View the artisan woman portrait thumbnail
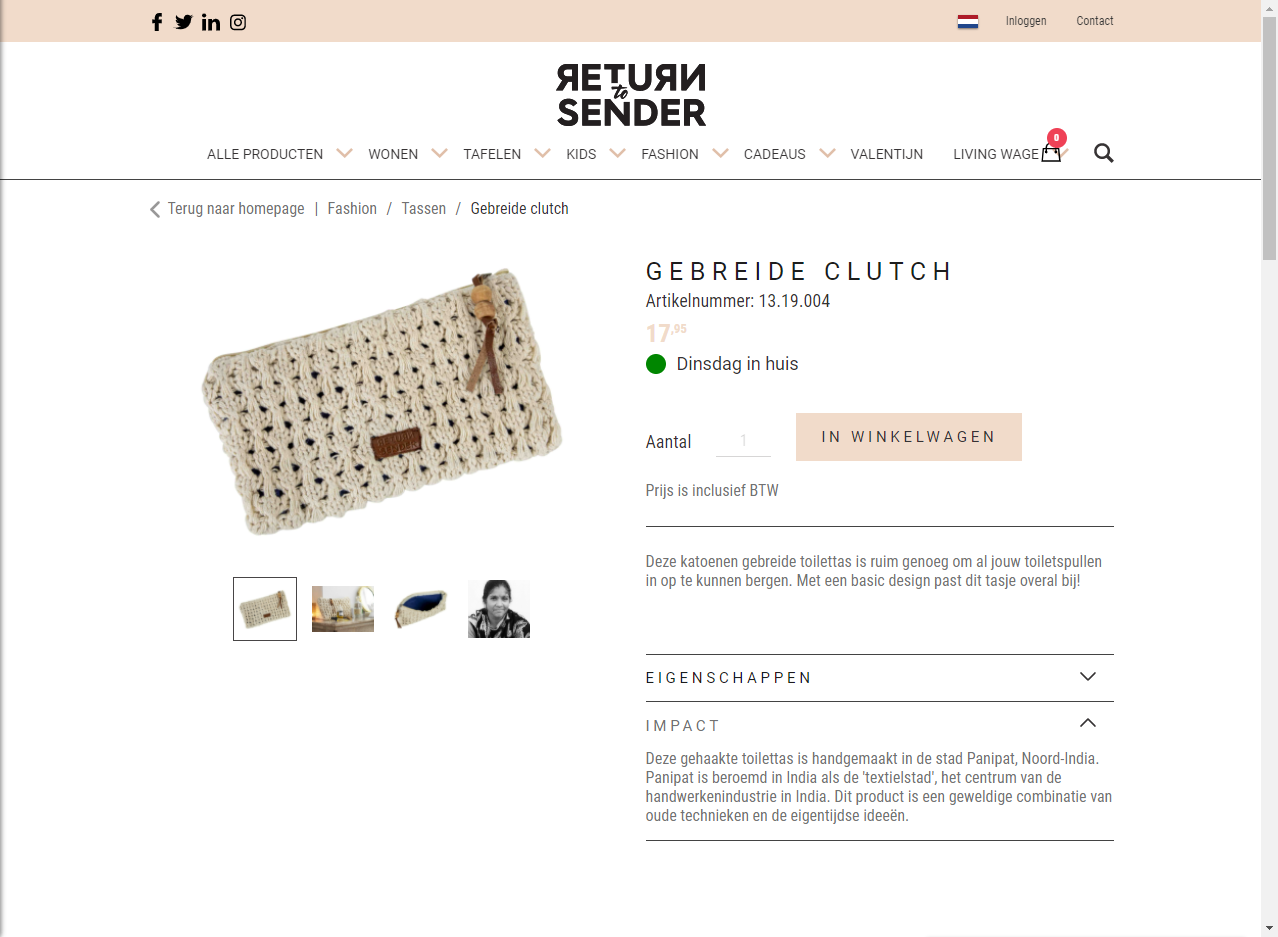Screen dimensions: 1278x937 pos(498,609)
